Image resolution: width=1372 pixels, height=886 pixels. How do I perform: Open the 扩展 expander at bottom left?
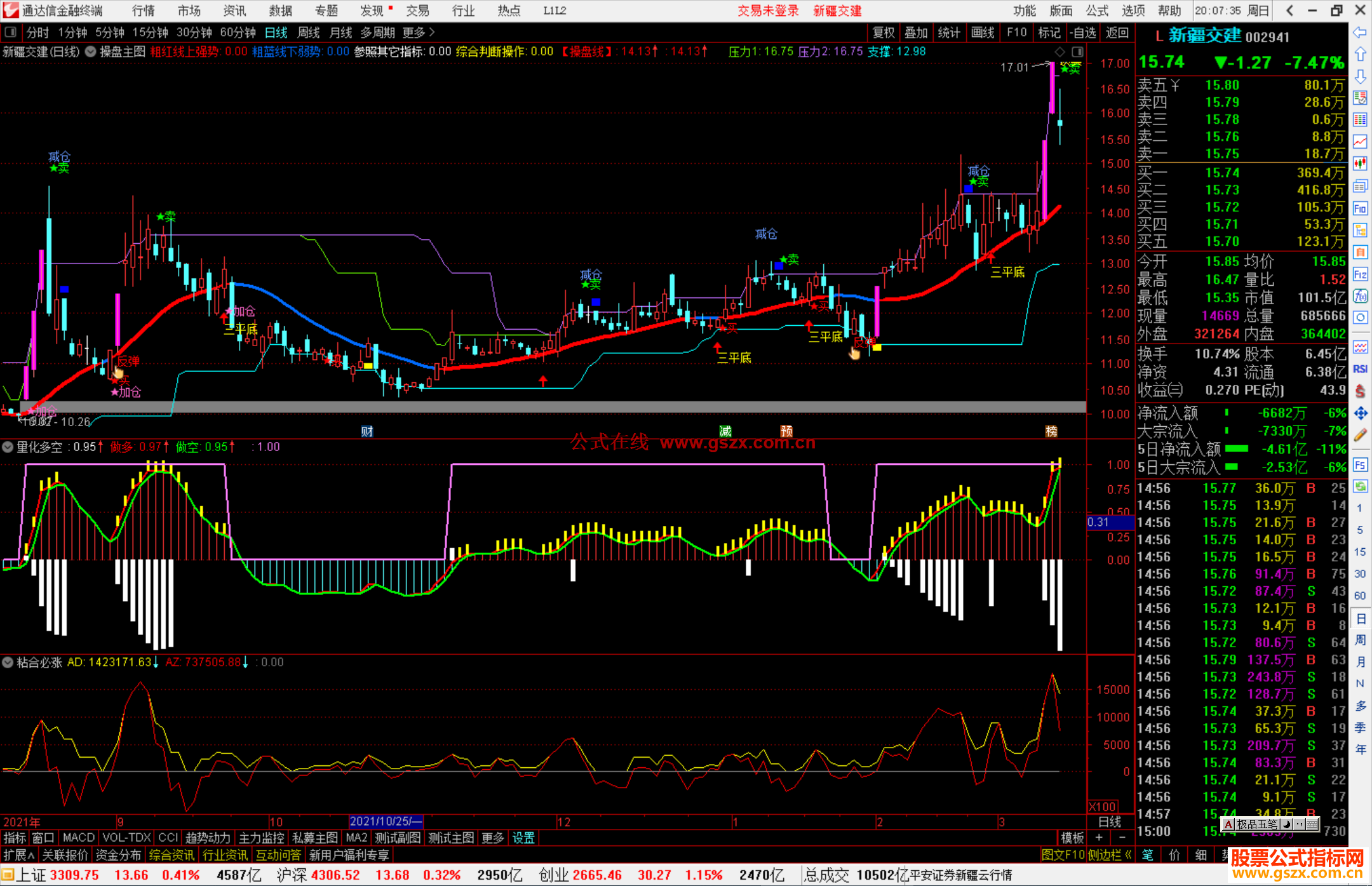(x=19, y=855)
